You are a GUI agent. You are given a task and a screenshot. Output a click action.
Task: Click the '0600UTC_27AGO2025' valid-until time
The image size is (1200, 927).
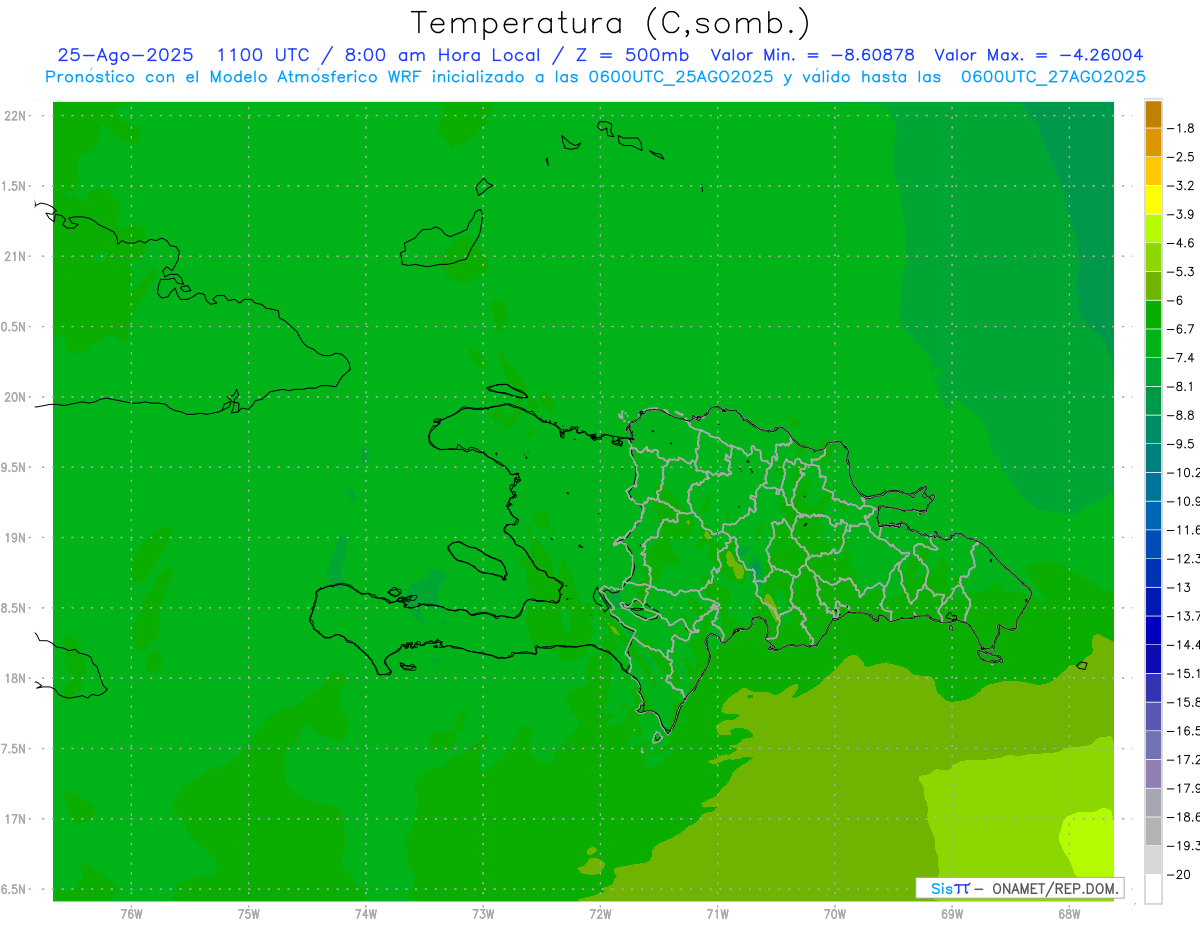point(1053,77)
